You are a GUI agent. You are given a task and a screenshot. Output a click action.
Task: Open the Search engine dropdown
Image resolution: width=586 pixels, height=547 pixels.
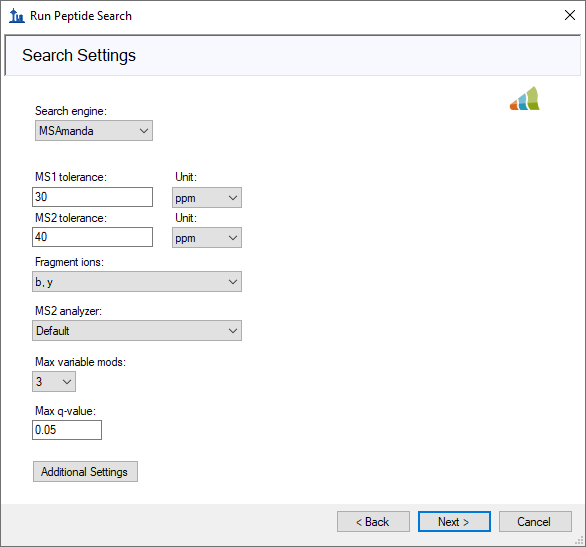(x=94, y=131)
